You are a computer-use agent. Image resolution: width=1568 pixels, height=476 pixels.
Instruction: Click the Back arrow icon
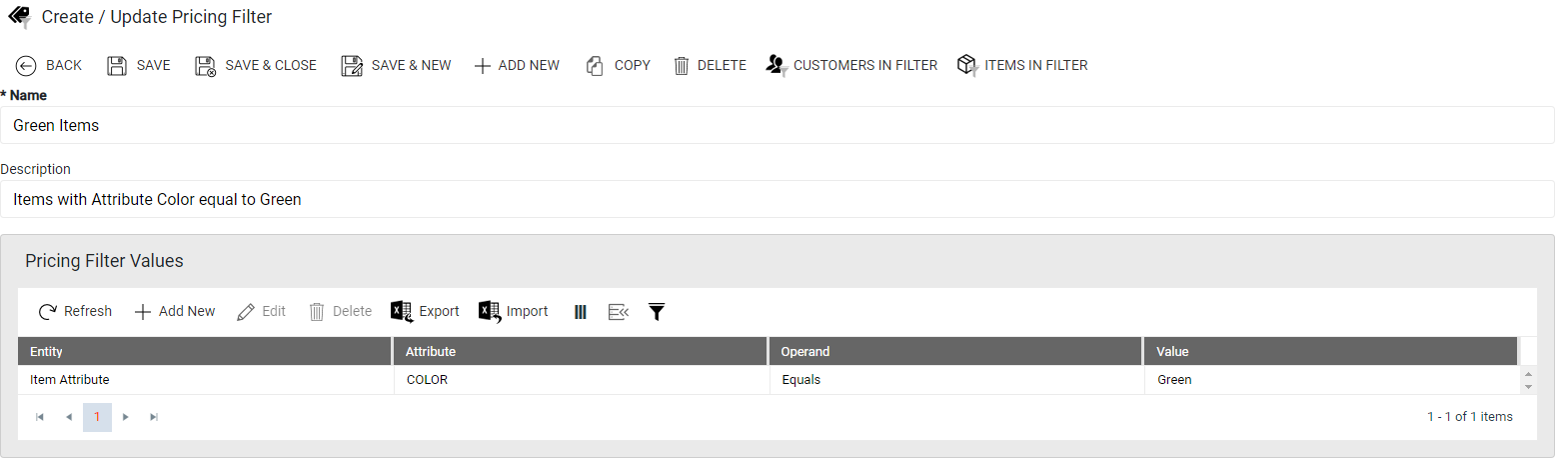click(26, 66)
